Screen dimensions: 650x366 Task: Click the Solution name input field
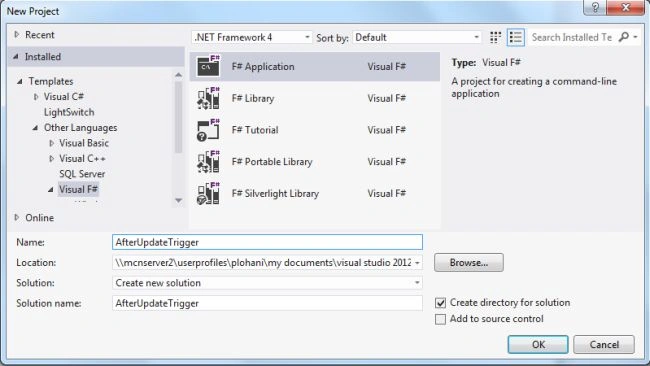267,303
